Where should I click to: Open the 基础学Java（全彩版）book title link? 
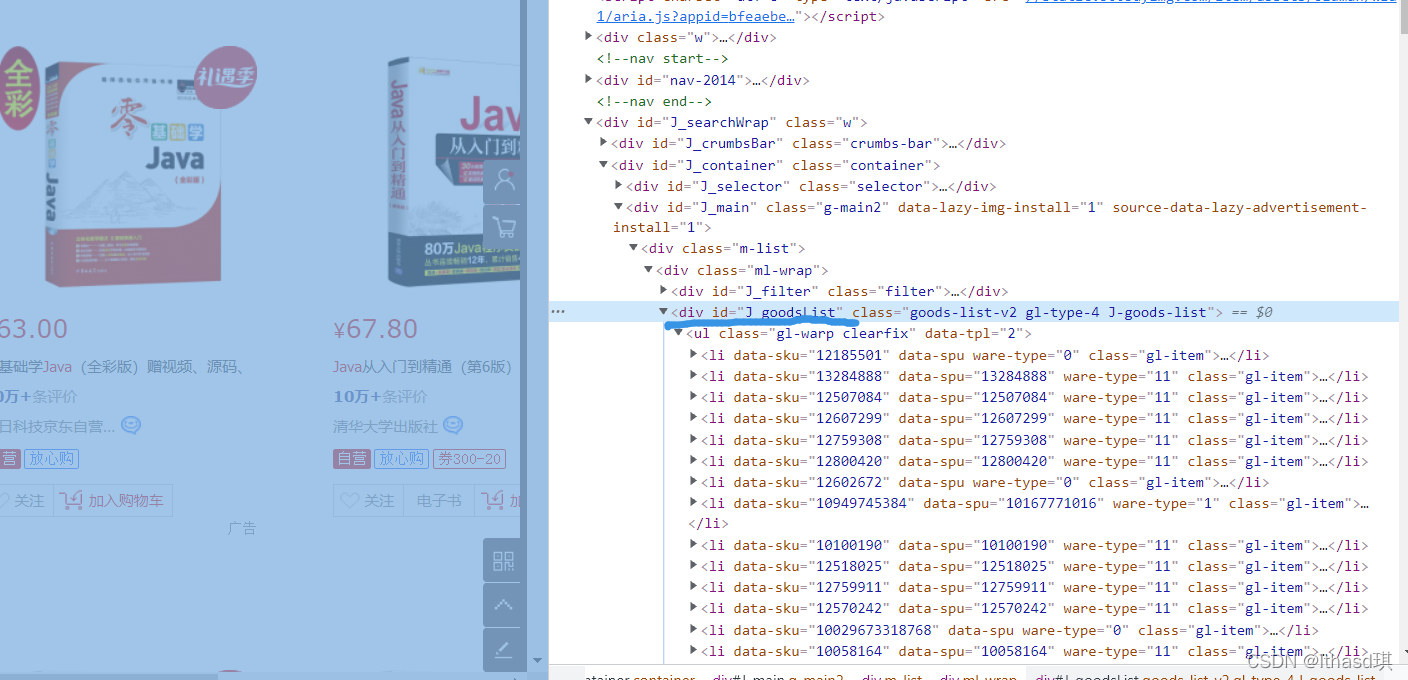(x=123, y=367)
